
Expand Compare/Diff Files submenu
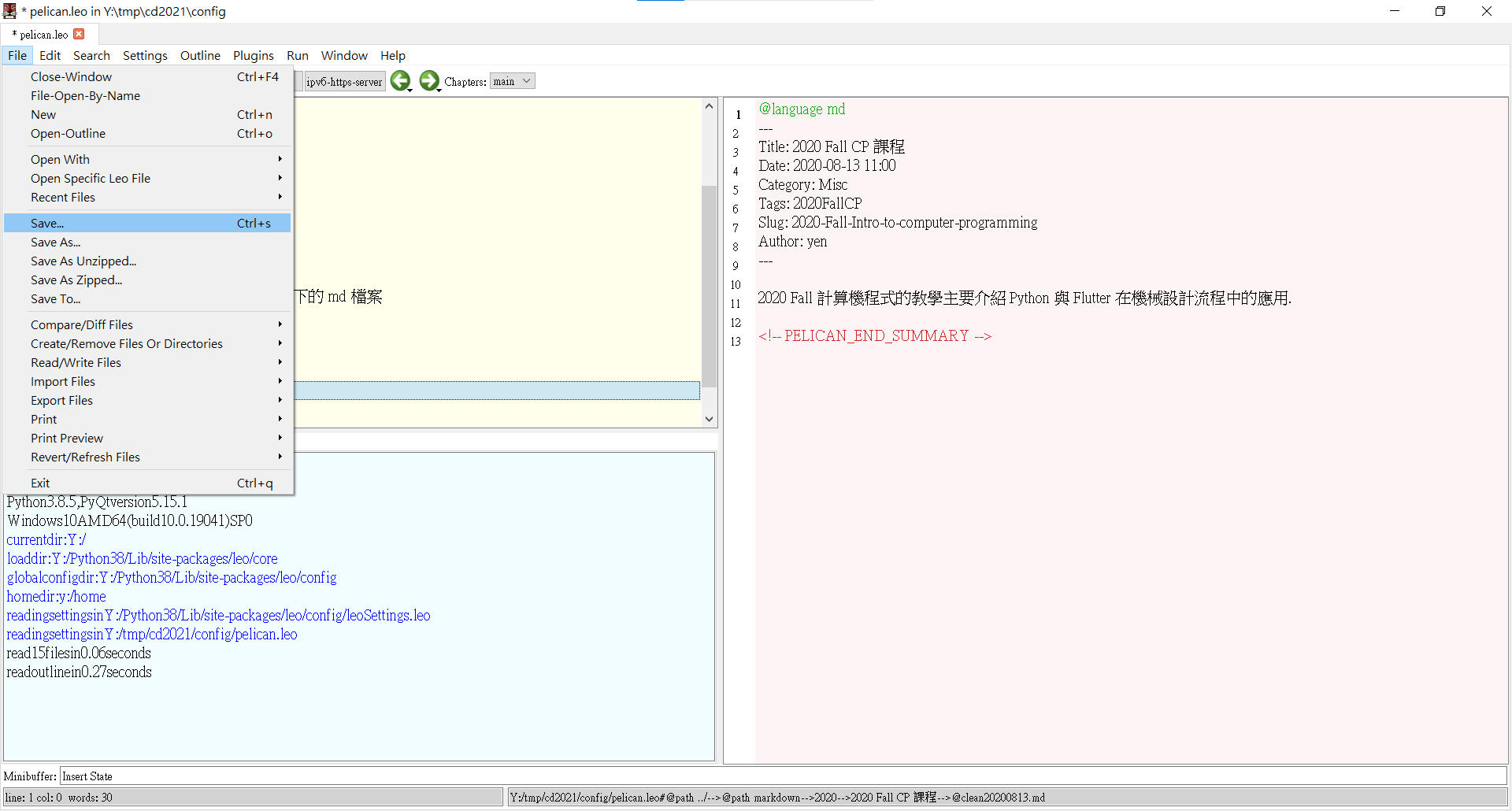[x=147, y=324]
